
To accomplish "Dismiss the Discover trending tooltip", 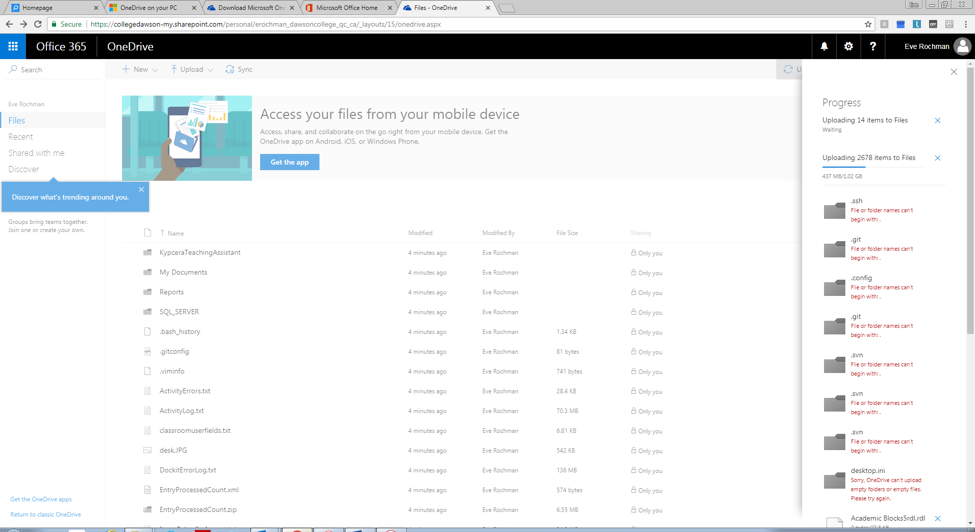I will click(141, 190).
